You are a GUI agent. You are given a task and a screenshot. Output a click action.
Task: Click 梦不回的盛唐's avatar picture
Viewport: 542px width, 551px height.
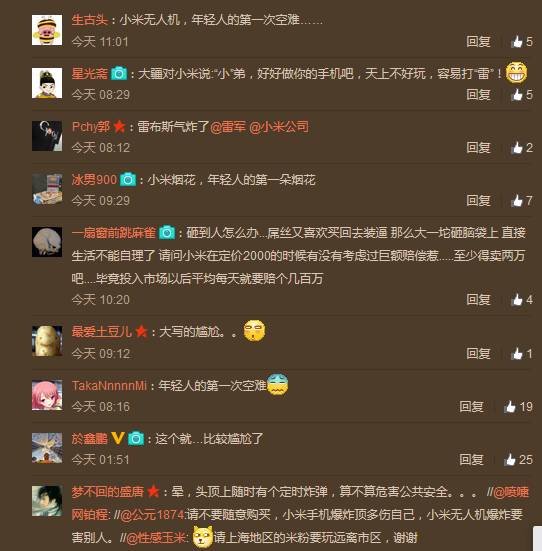coord(47,501)
